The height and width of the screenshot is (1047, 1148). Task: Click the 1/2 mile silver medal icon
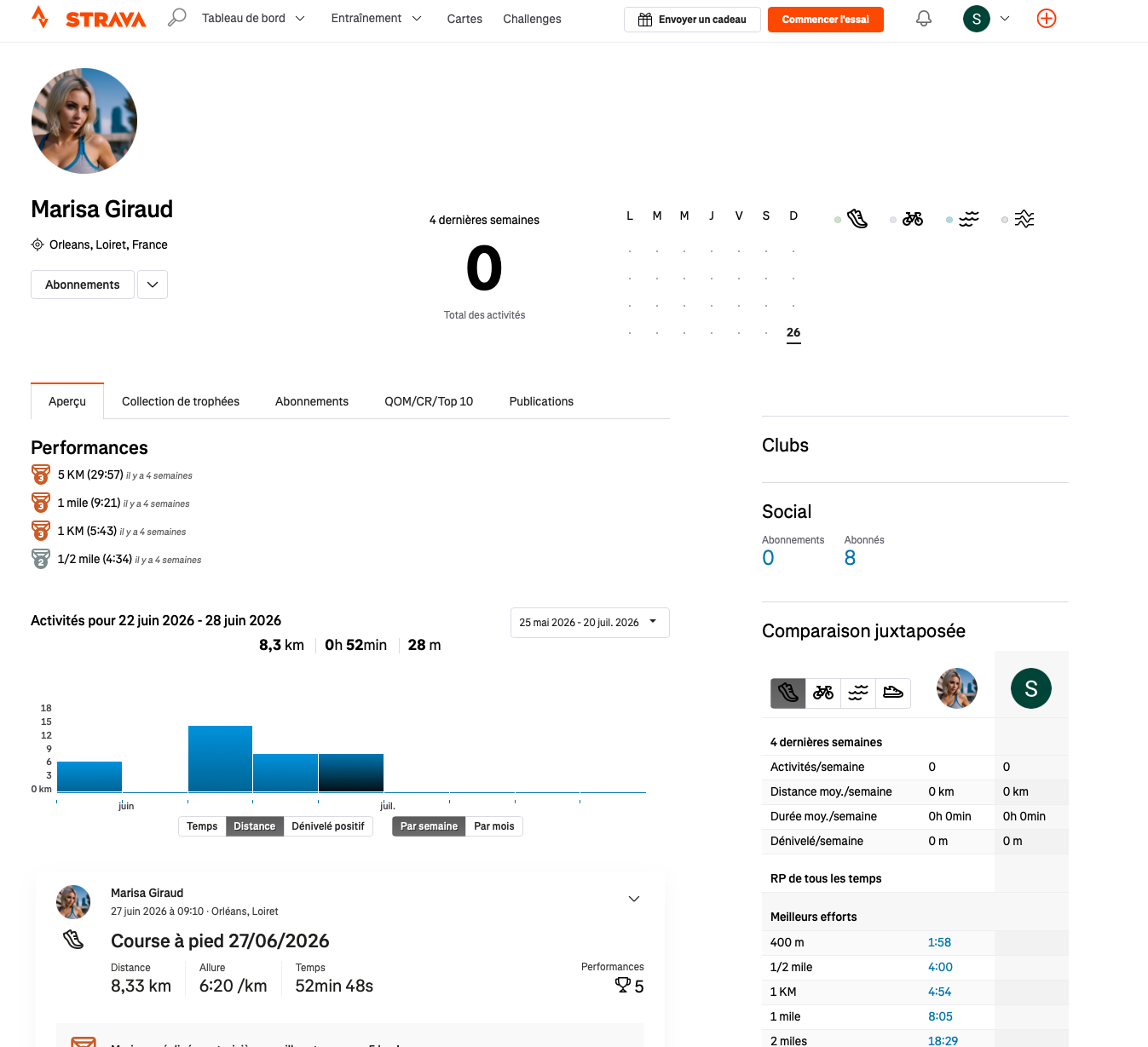(41, 559)
